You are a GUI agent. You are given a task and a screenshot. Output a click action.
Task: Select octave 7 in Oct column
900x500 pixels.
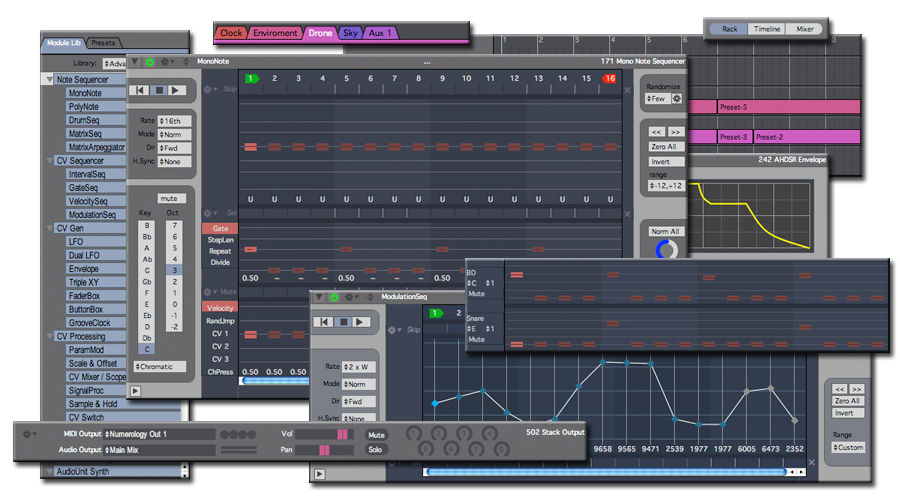[x=174, y=226]
